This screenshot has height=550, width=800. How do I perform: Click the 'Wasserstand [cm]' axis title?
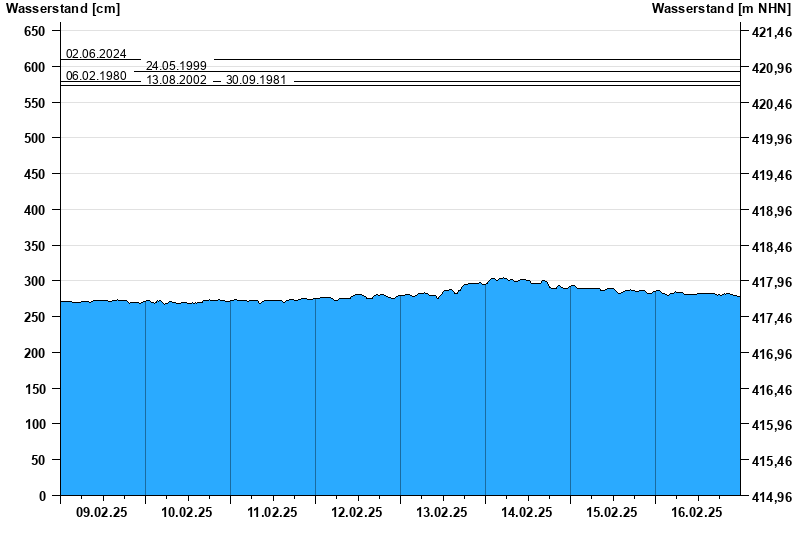pos(63,9)
